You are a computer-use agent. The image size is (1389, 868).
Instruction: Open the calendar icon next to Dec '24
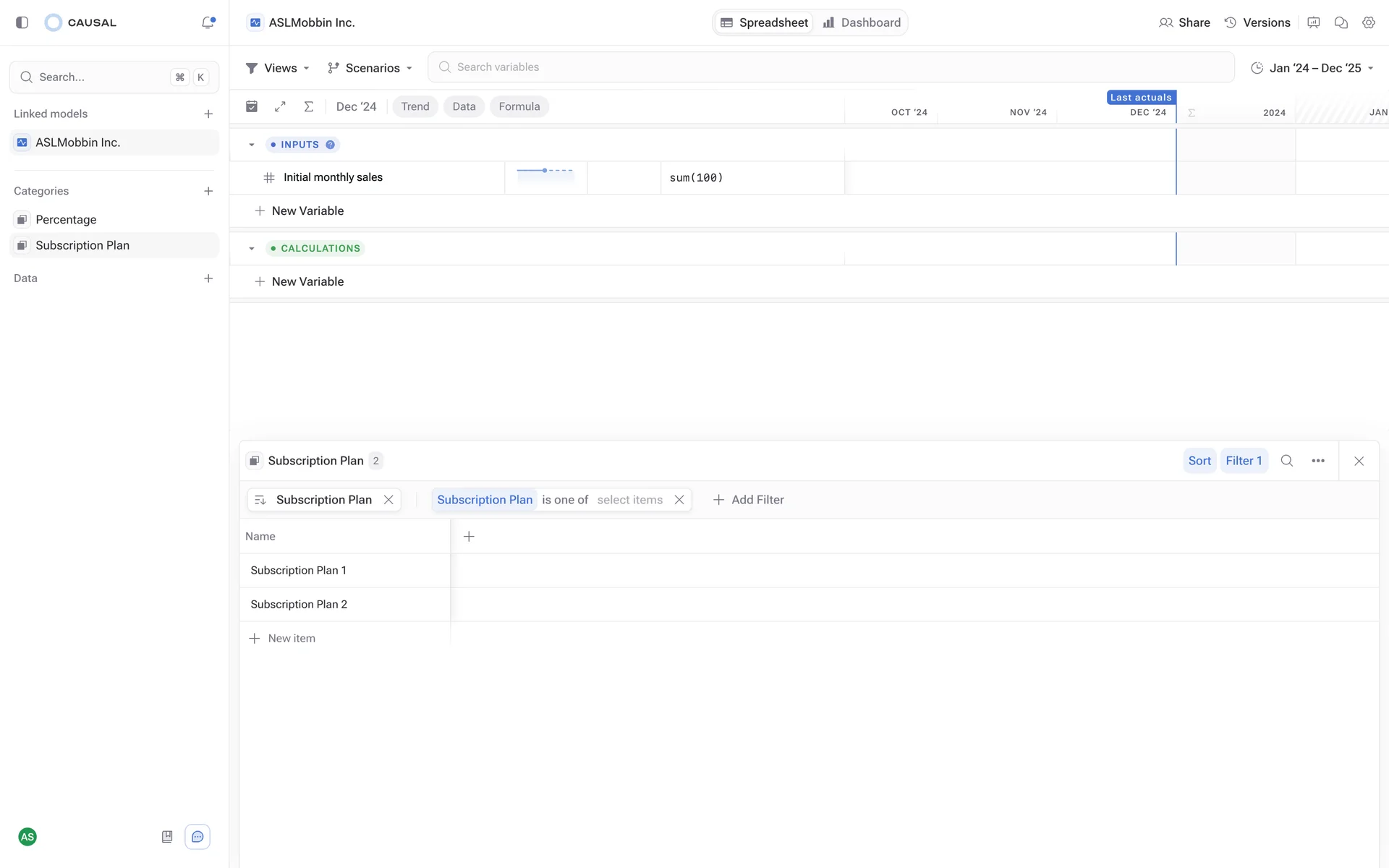252,106
